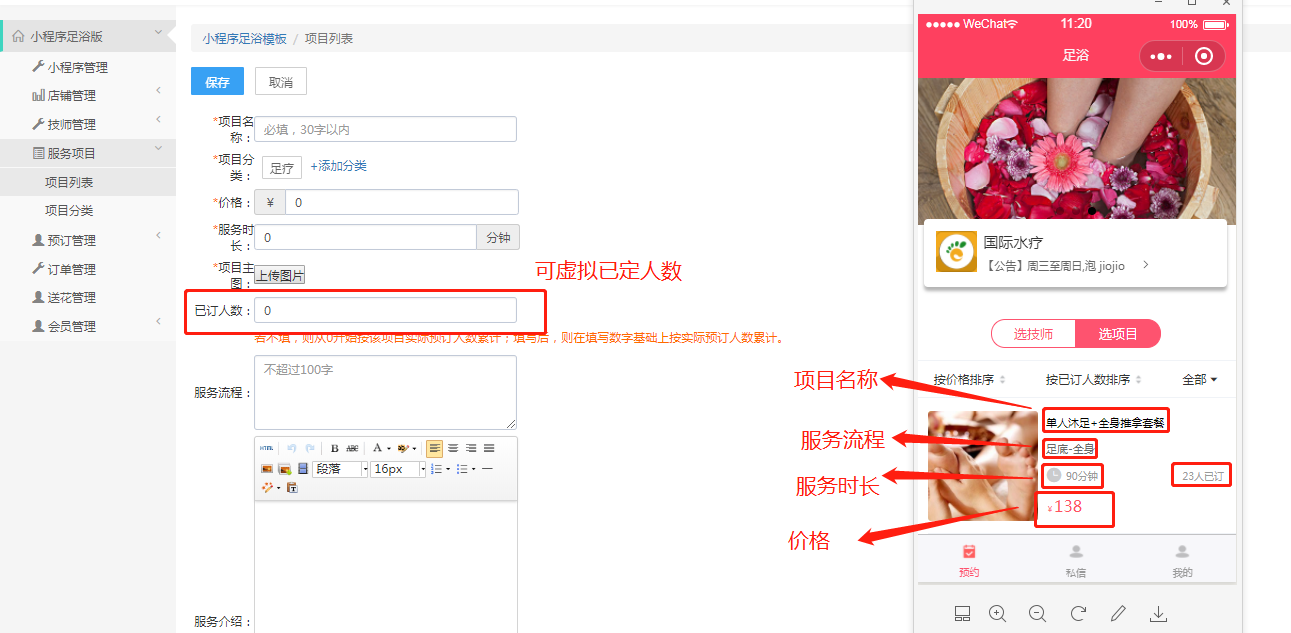Click the +添加分类 link

(338, 166)
